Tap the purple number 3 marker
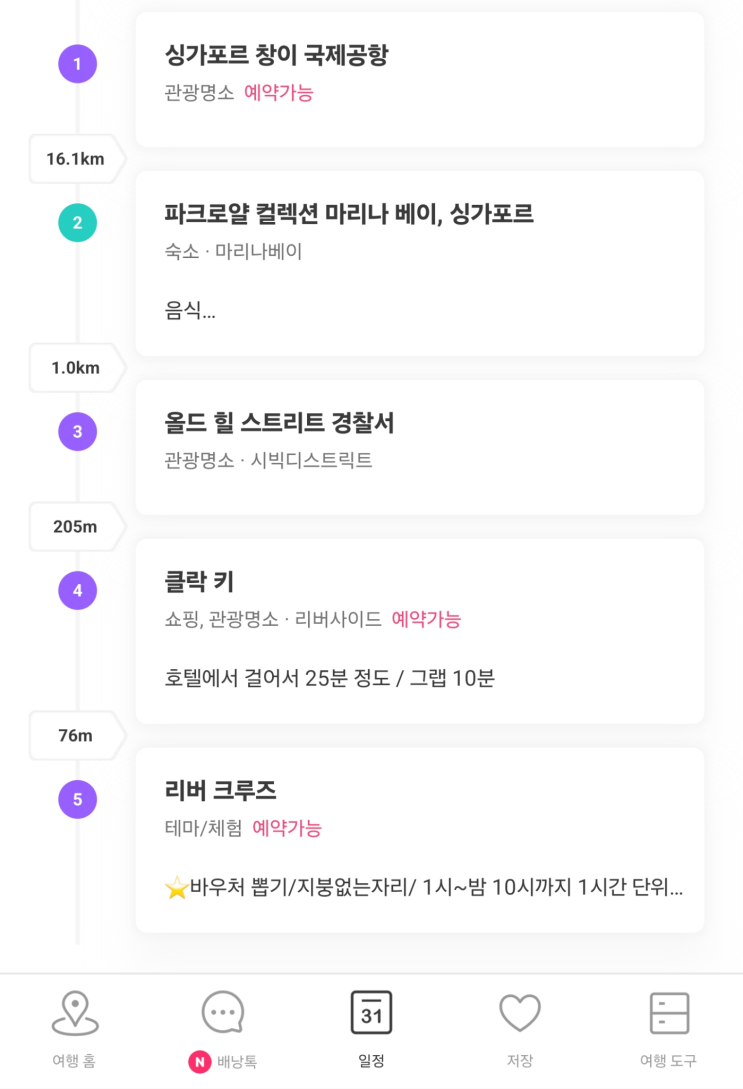Image resolution: width=743 pixels, height=1089 pixels. click(77, 431)
